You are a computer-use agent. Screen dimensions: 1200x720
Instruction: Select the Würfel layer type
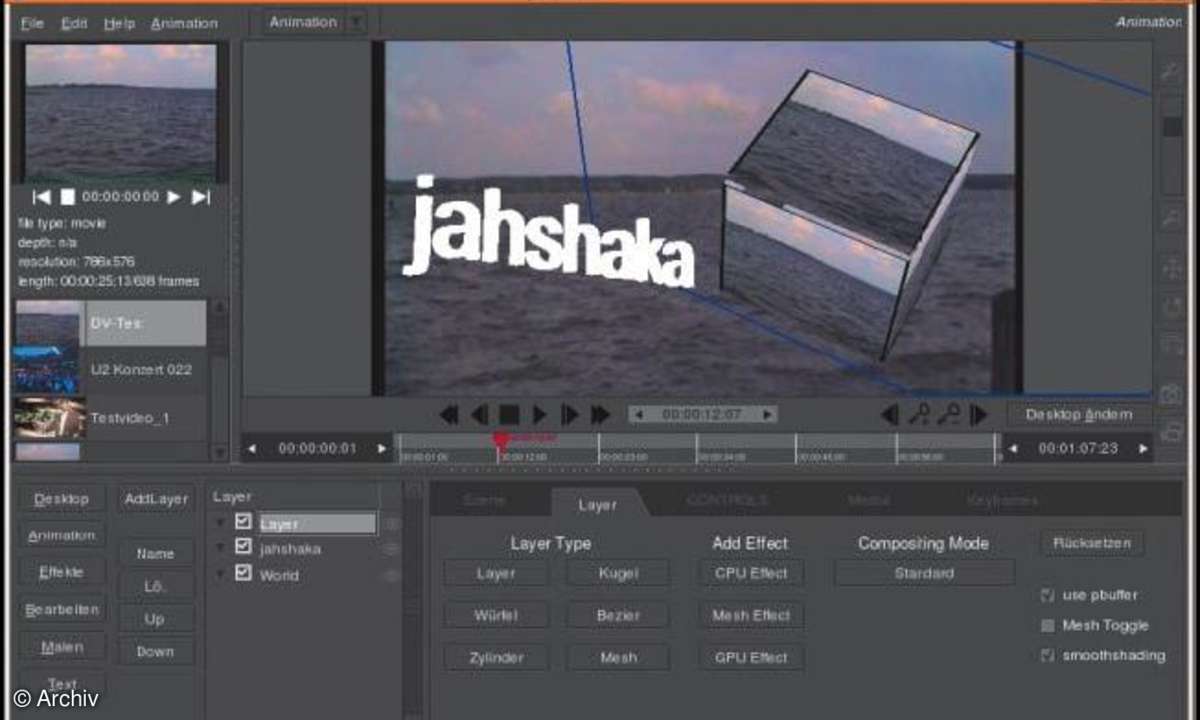[x=496, y=616]
